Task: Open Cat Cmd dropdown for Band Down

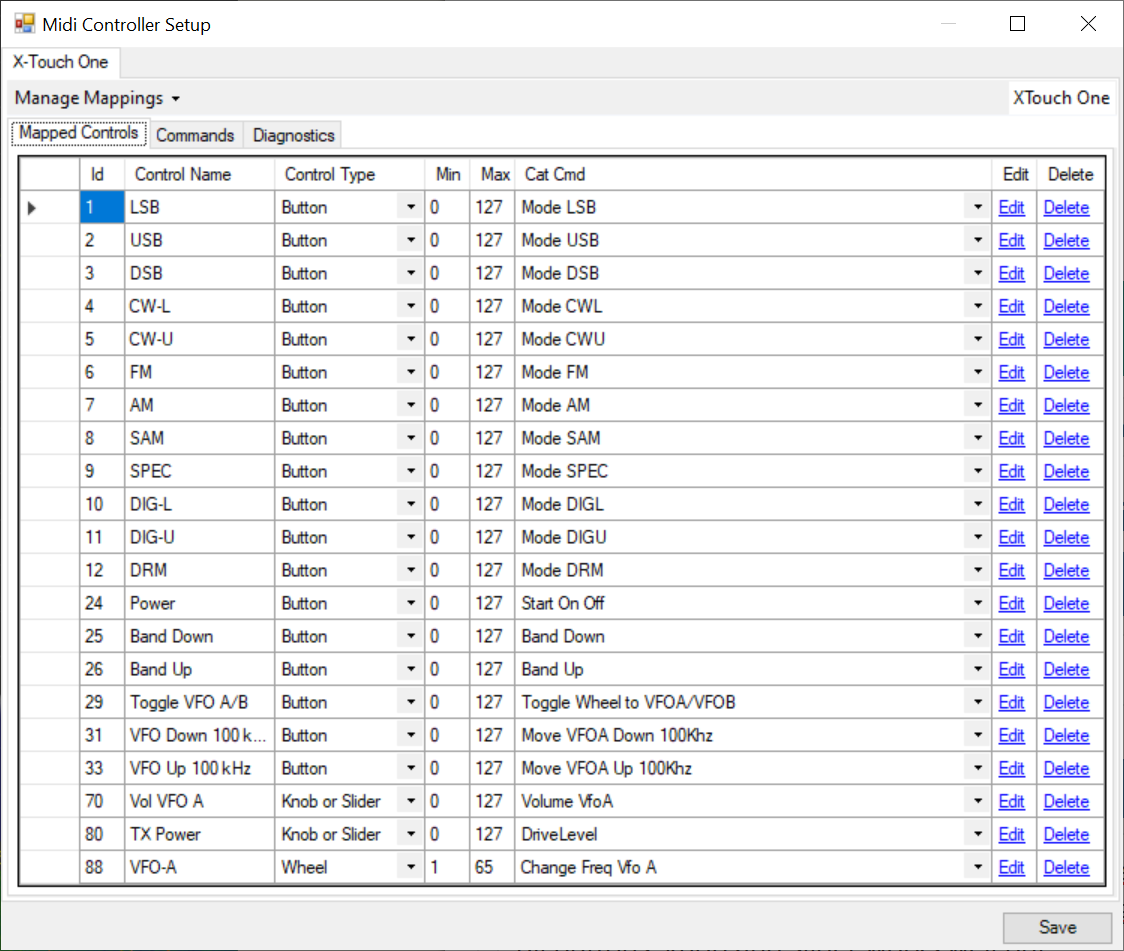Action: (978, 636)
